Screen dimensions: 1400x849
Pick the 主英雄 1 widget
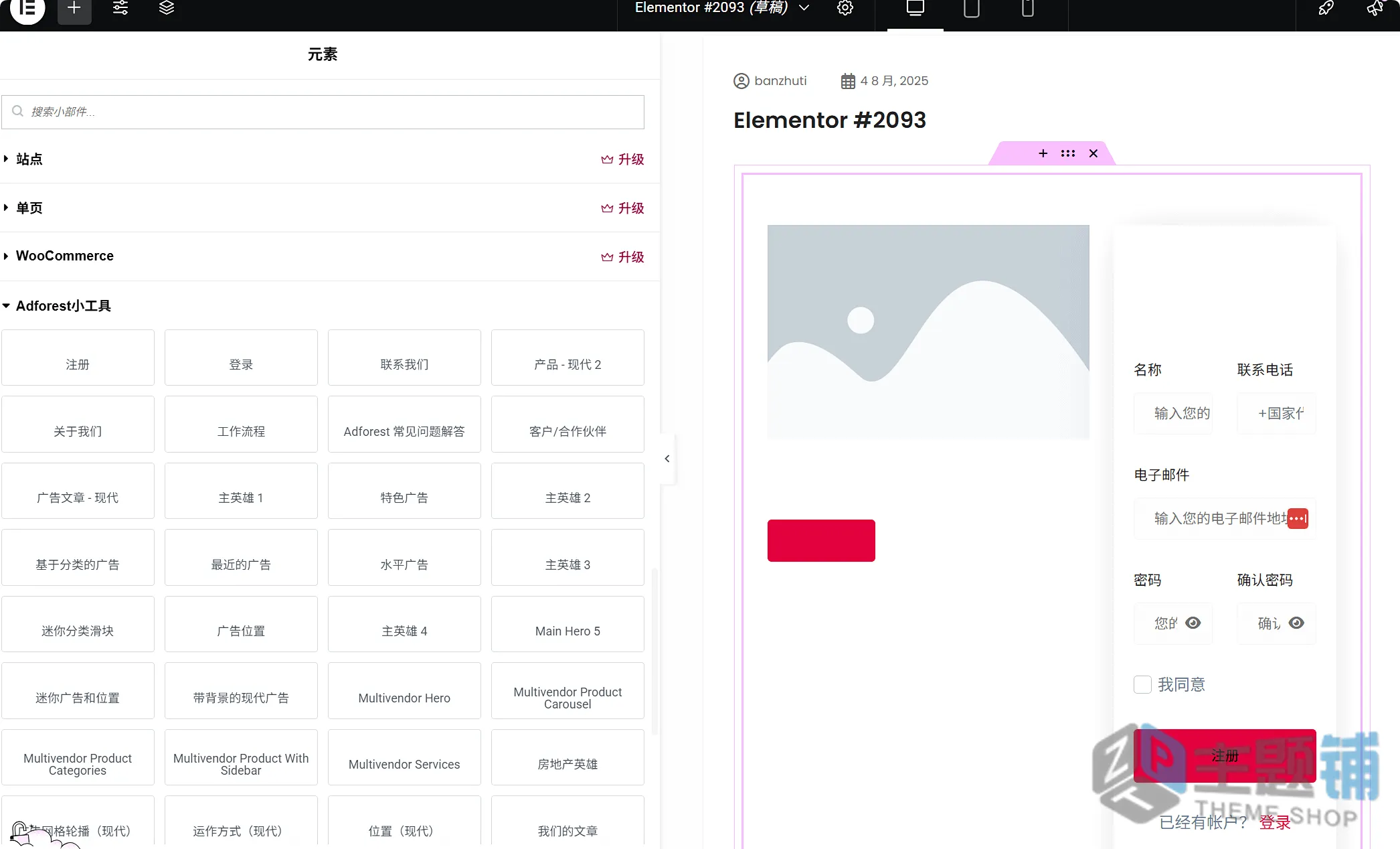pyautogui.click(x=241, y=491)
